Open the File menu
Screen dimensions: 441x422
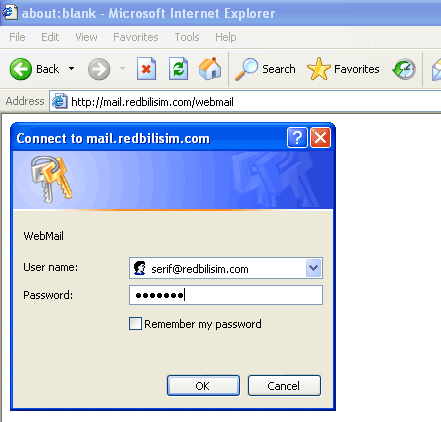pyautogui.click(x=17, y=37)
